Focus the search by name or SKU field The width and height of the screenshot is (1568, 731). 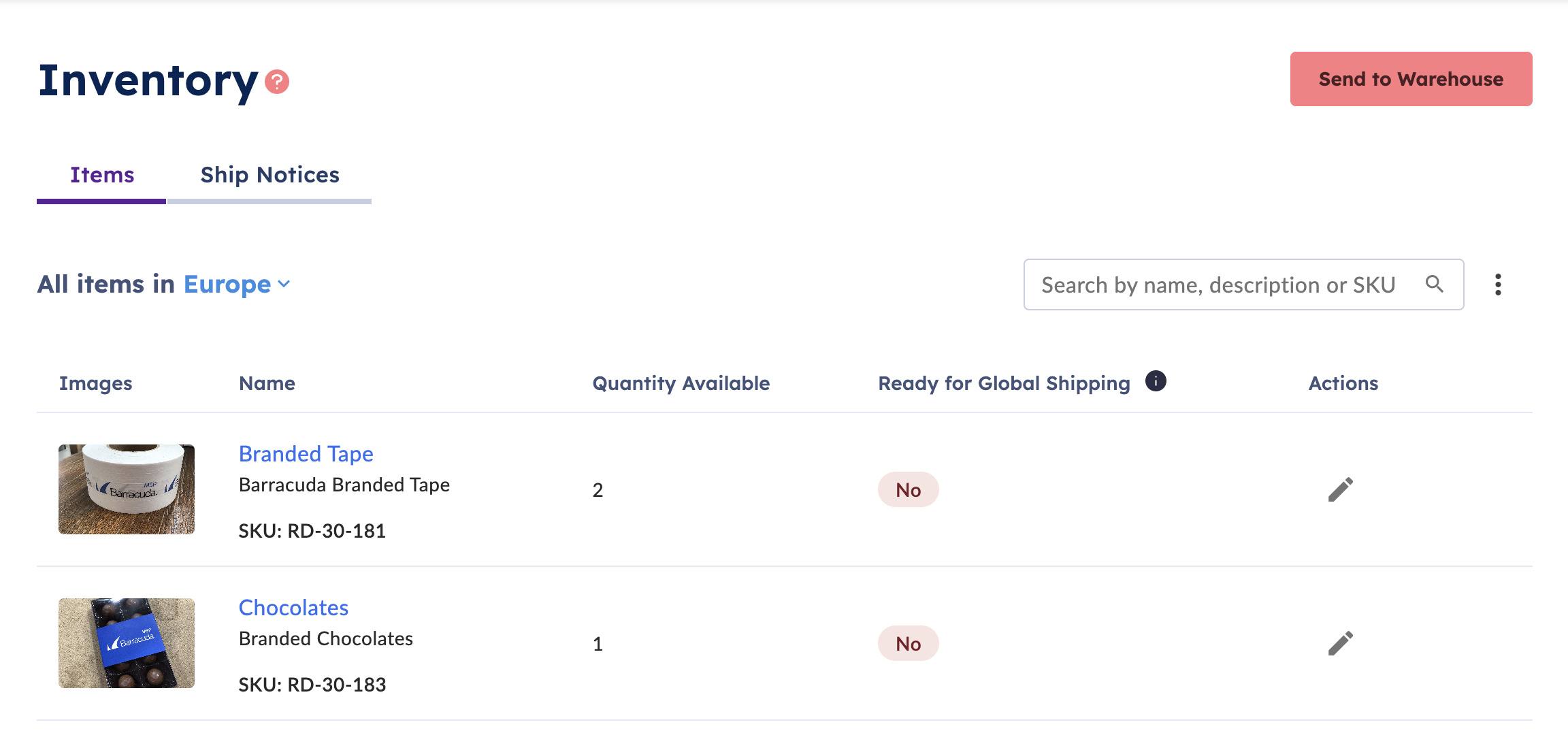[1243, 285]
